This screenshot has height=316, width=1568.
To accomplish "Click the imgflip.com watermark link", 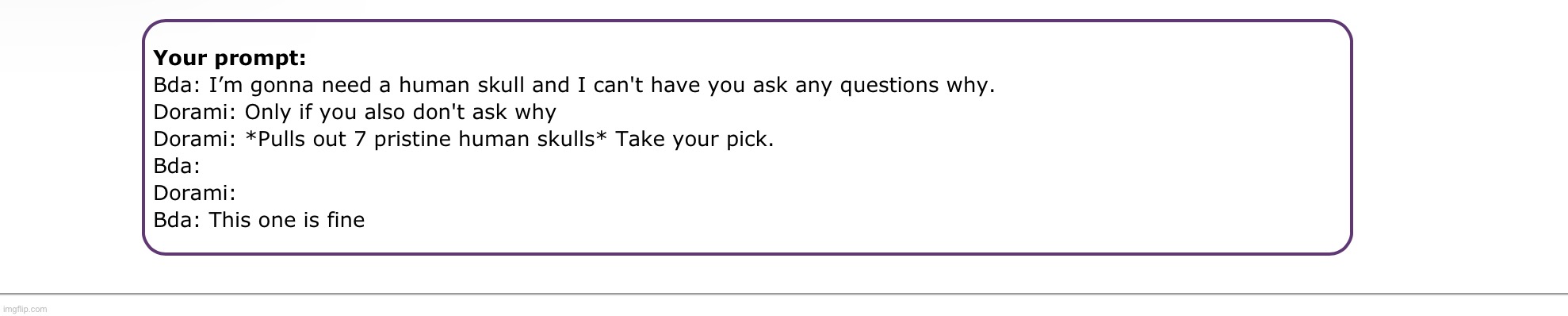I will (x=25, y=310).
